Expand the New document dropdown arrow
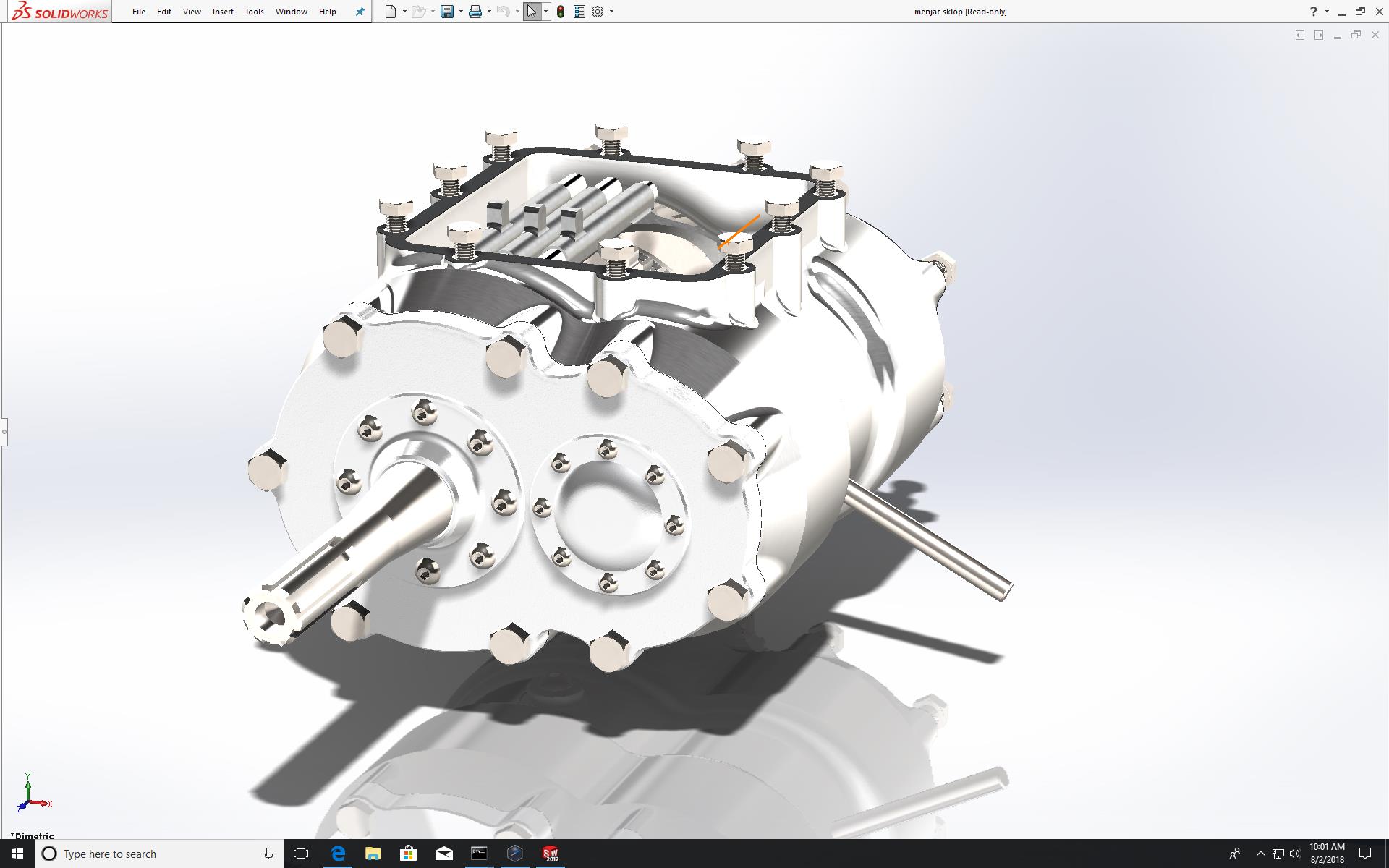This screenshot has height=868, width=1389. point(404,12)
